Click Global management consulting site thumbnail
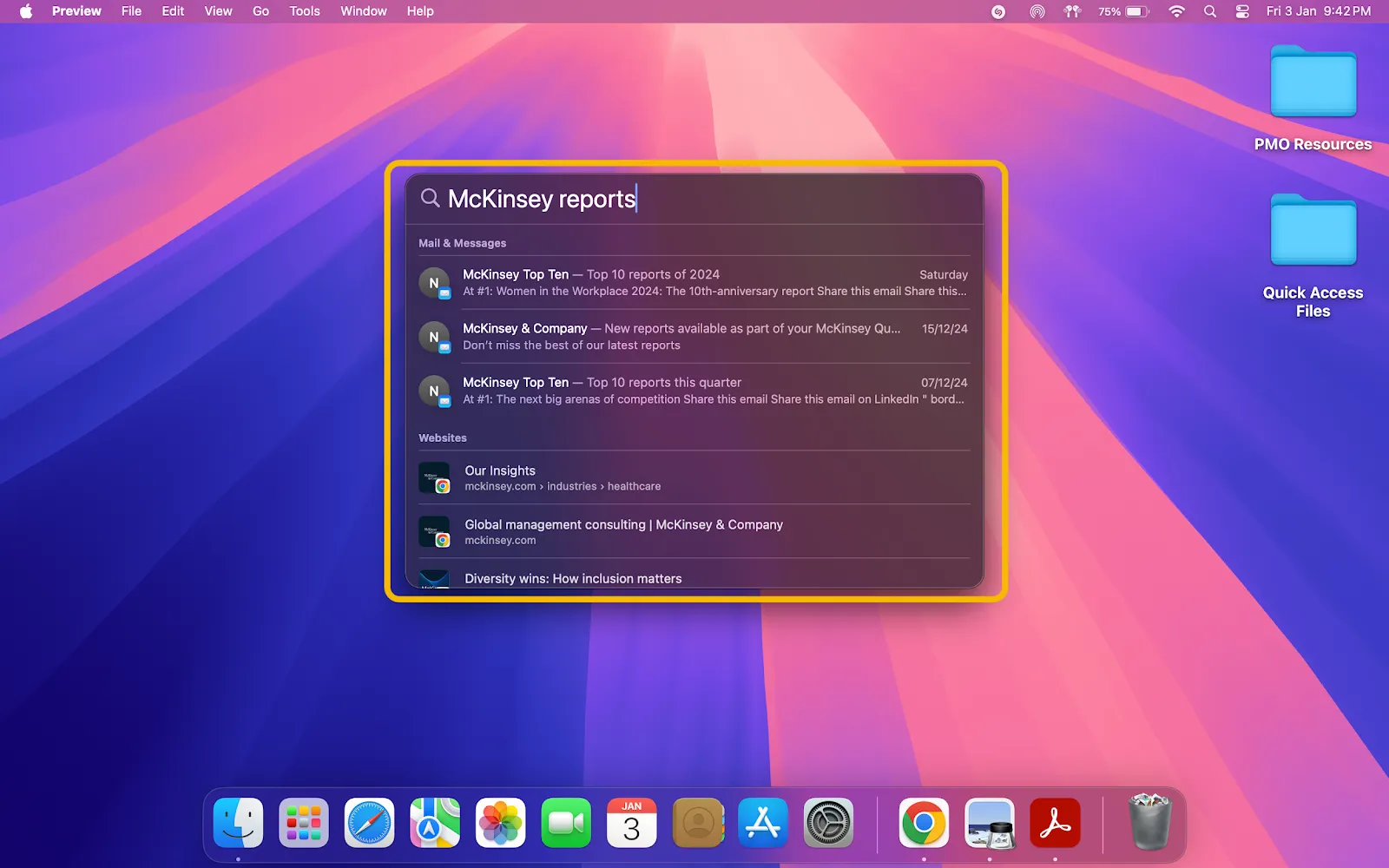The height and width of the screenshot is (868, 1389). click(434, 532)
